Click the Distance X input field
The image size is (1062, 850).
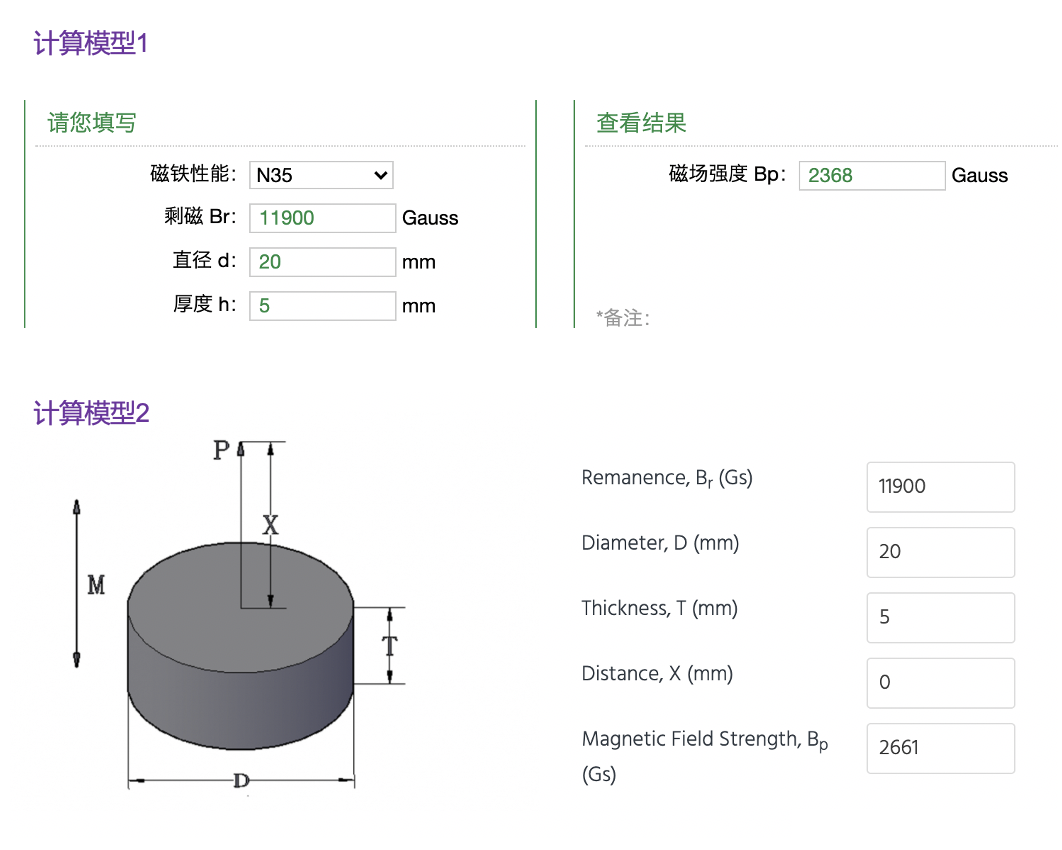(941, 683)
